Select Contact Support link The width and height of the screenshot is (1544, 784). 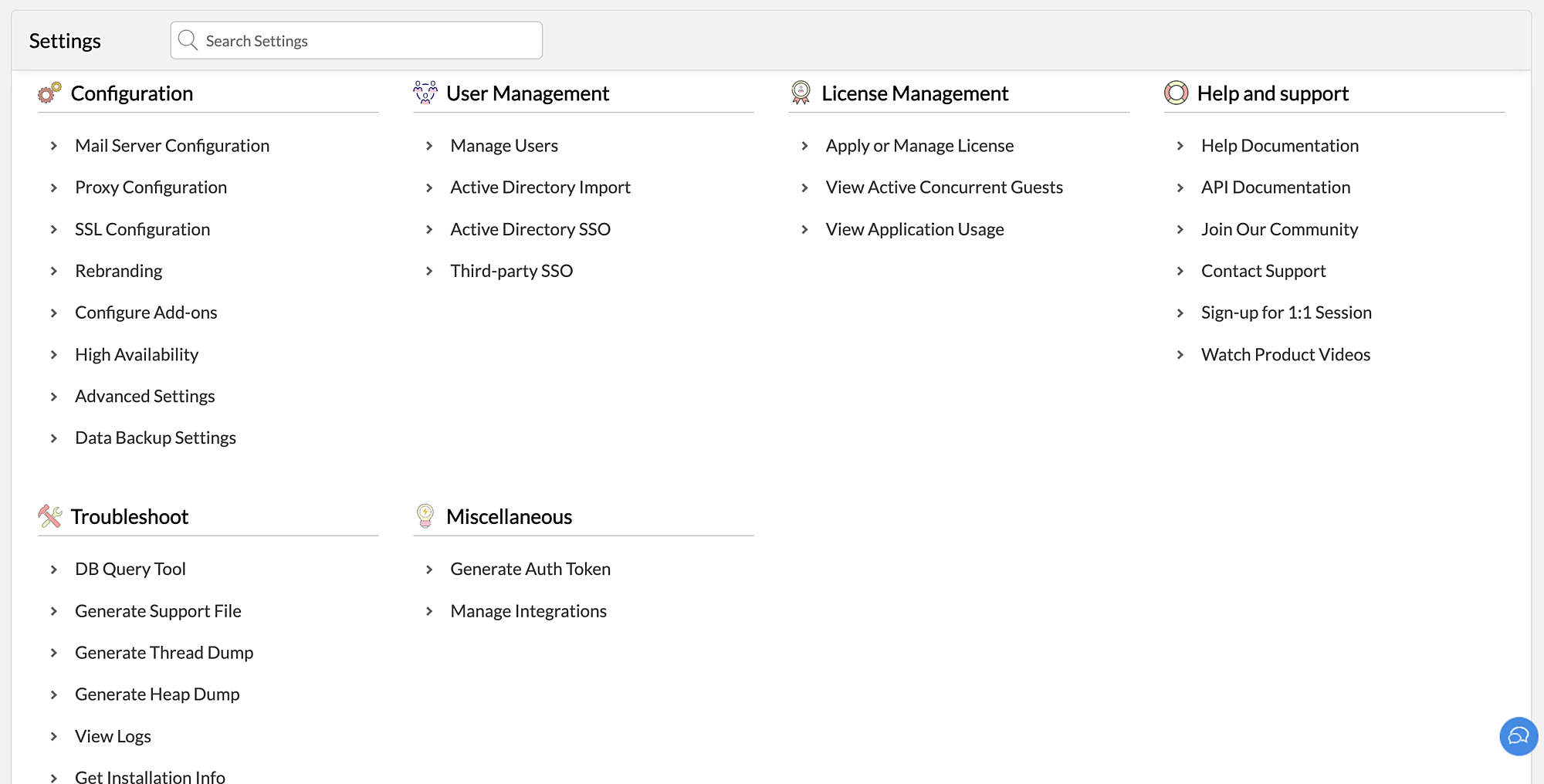(1263, 271)
